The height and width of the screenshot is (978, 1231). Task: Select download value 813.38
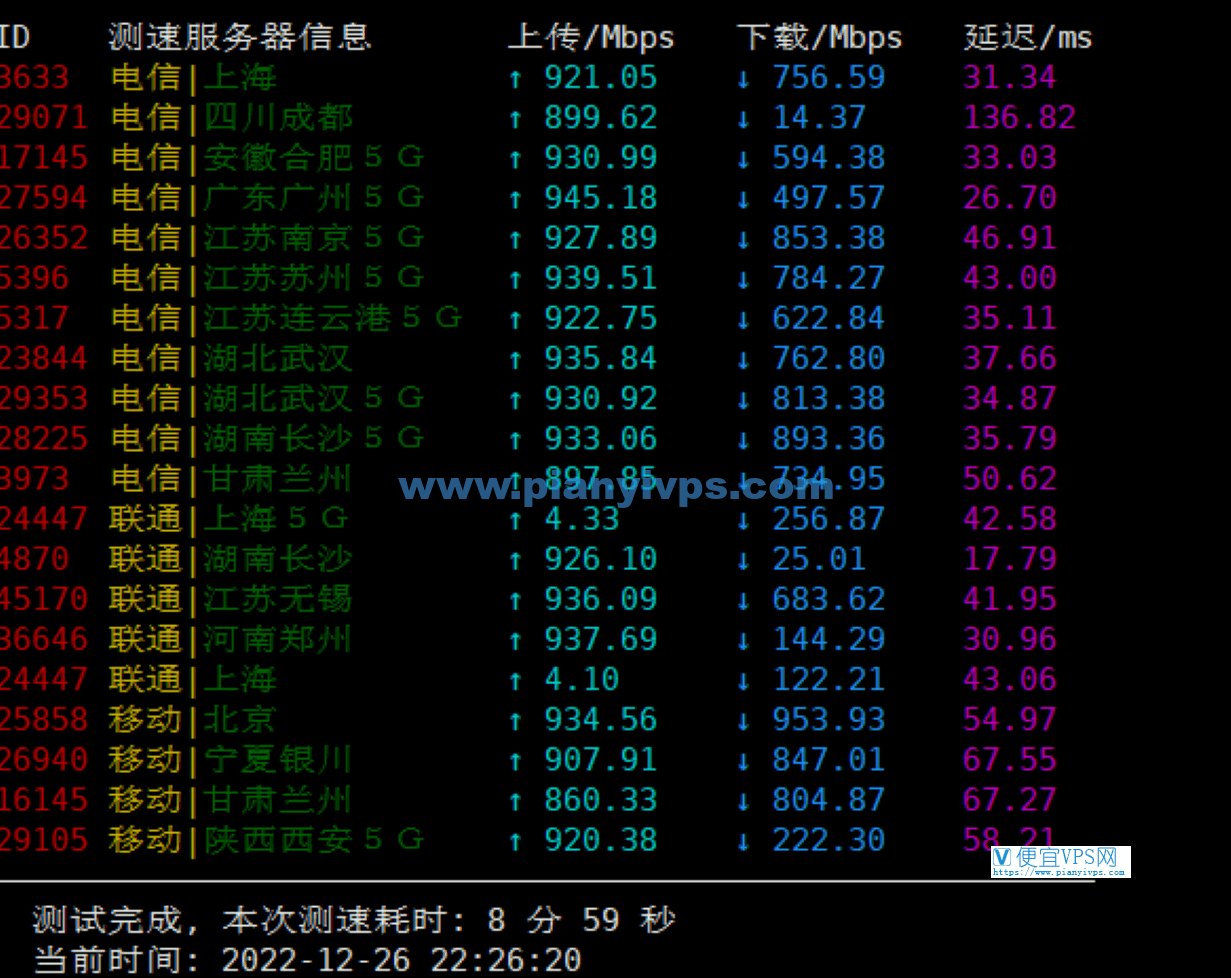click(829, 398)
